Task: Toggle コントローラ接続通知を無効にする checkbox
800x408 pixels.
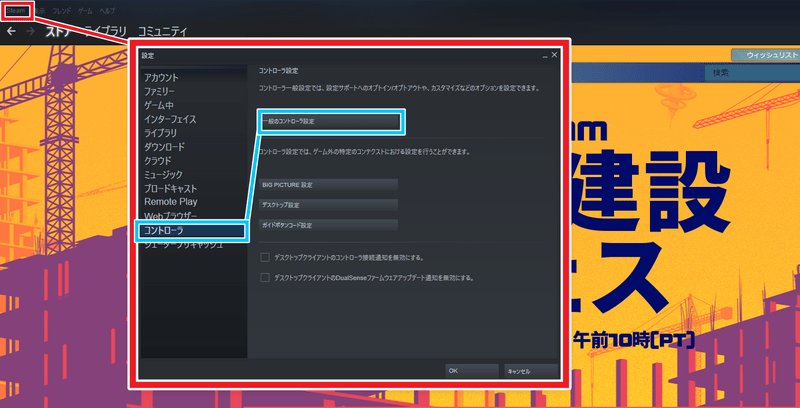Action: pyautogui.click(x=265, y=258)
